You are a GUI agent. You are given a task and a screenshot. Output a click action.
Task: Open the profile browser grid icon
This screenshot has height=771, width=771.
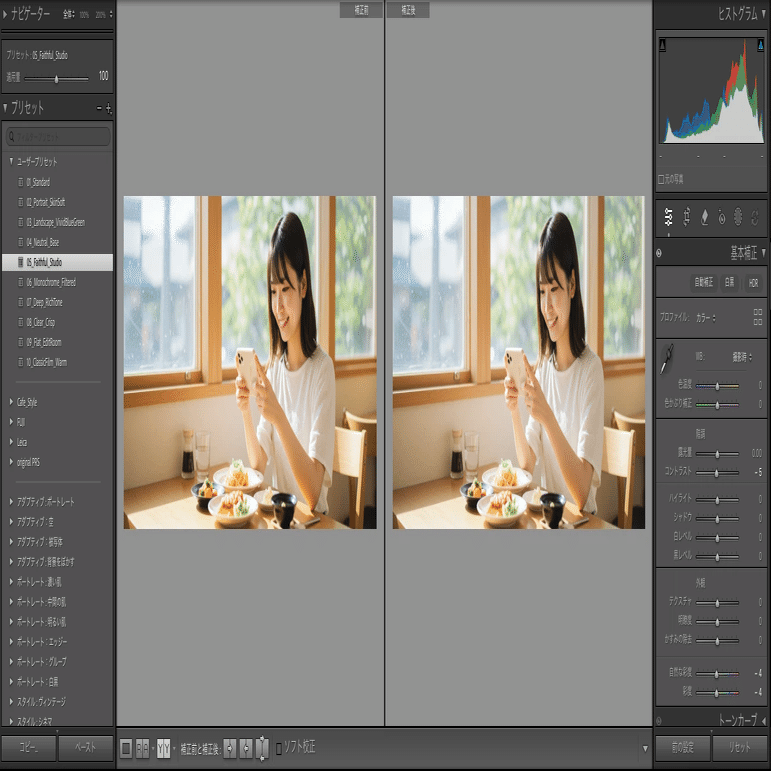(758, 317)
